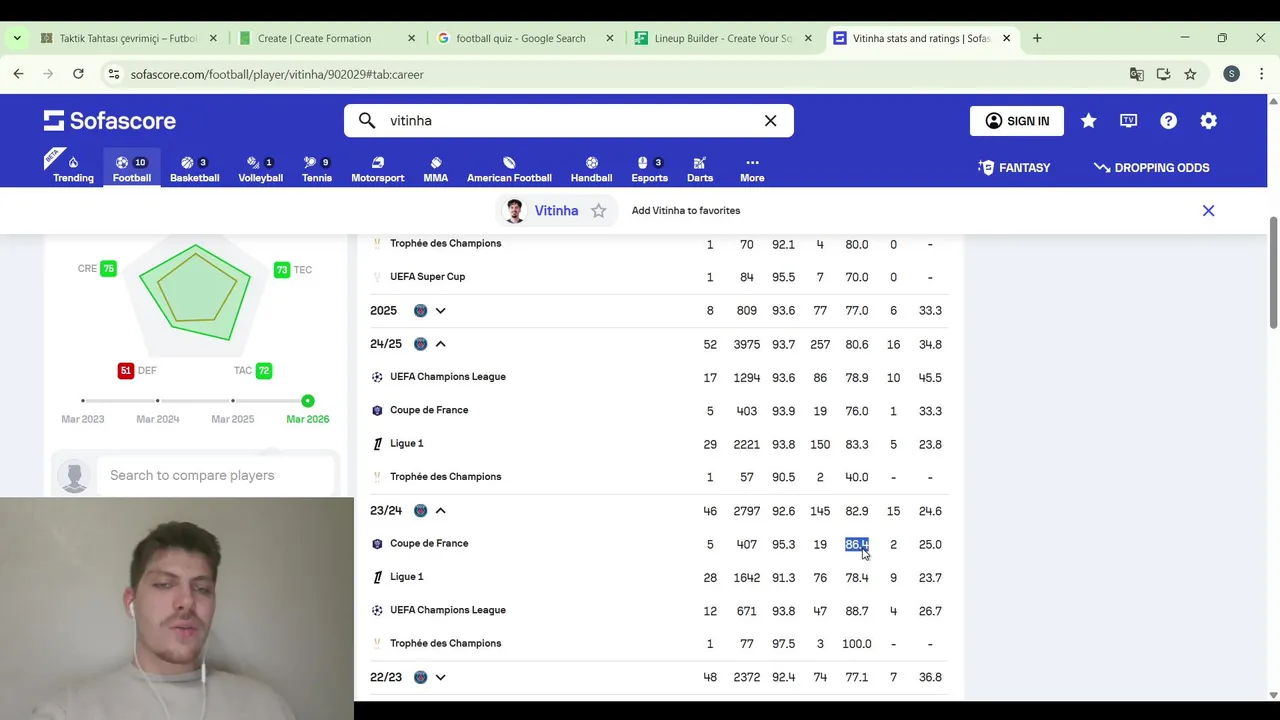Select the highlighted 86.4 value
1280x720 pixels.
pos(856,544)
